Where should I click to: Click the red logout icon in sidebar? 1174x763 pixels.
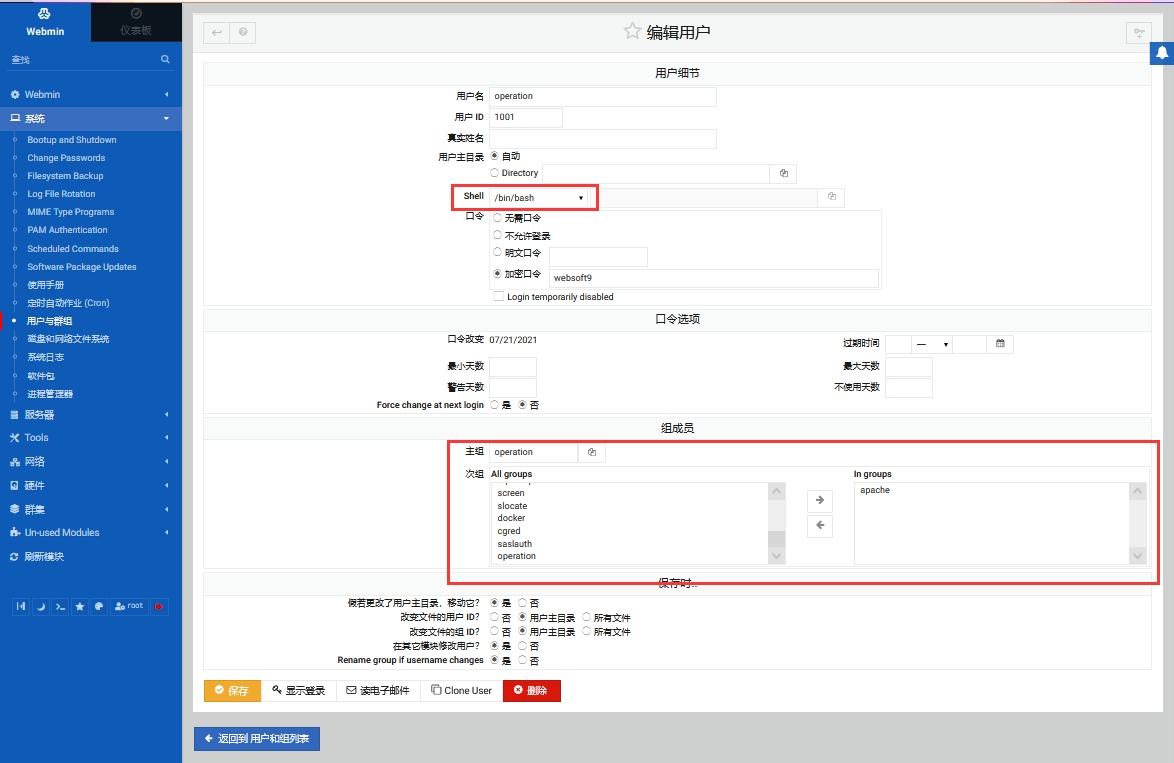(158, 606)
